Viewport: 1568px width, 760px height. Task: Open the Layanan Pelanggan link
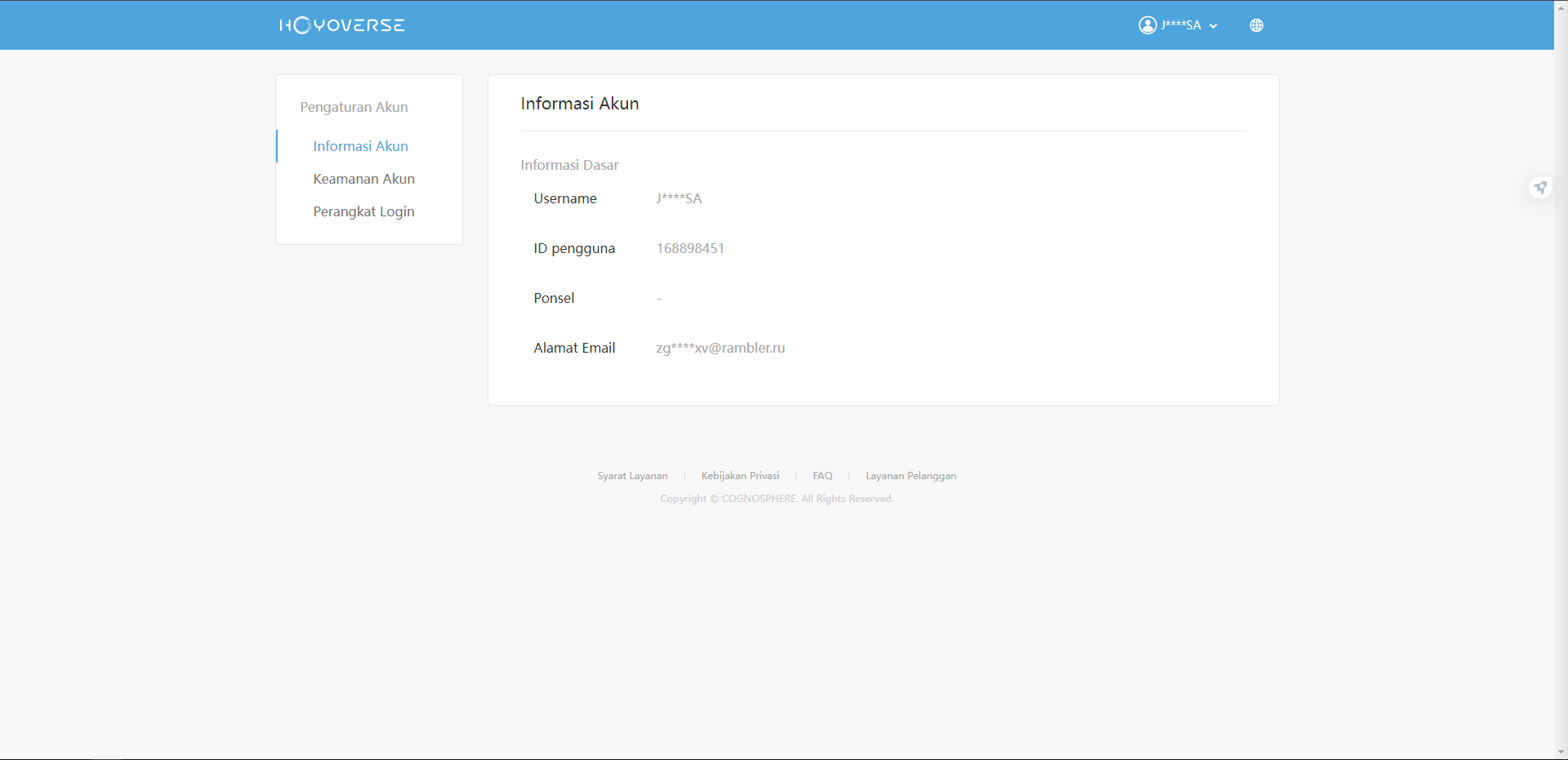(x=911, y=476)
